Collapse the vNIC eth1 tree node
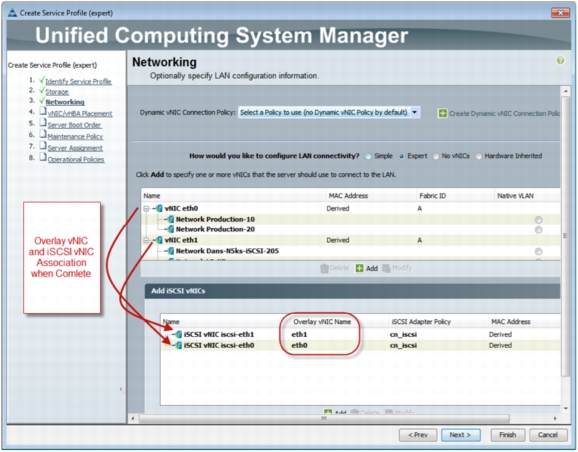 146,240
